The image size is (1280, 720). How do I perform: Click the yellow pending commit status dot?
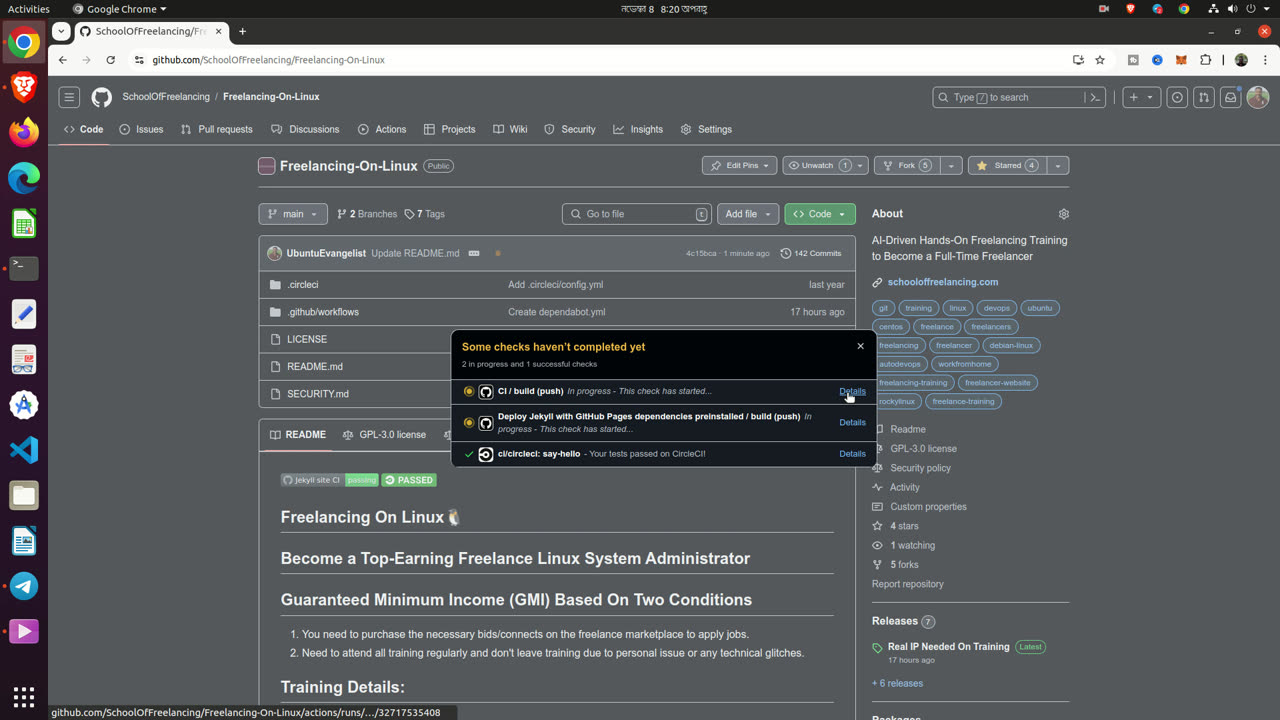(x=498, y=253)
